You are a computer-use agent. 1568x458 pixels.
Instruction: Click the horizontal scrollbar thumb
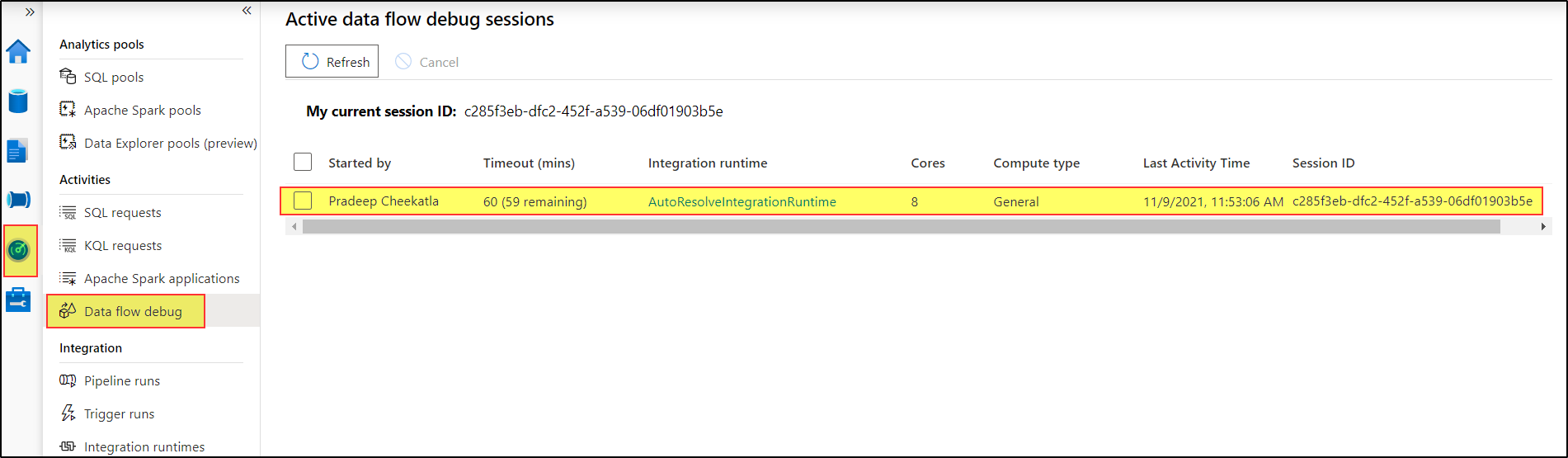click(901, 226)
